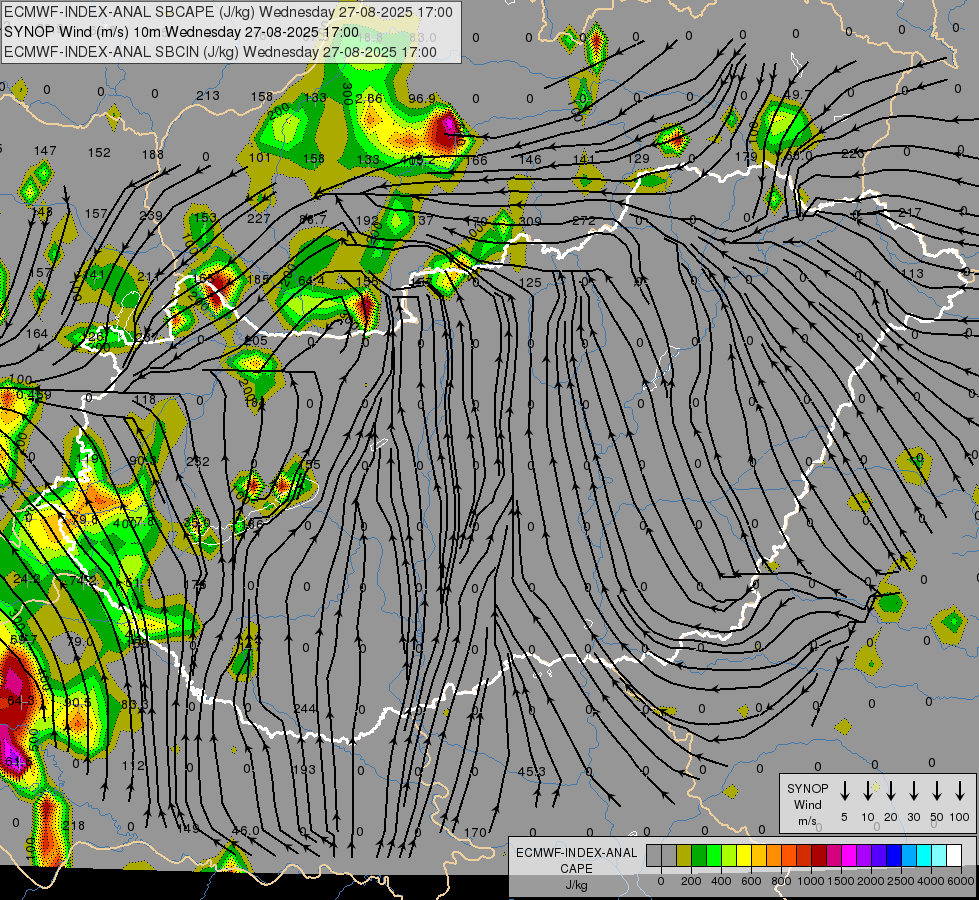Pick the olive swatch before 200 in CAPE scale
Viewport: 979px width, 900px height.
click(684, 856)
